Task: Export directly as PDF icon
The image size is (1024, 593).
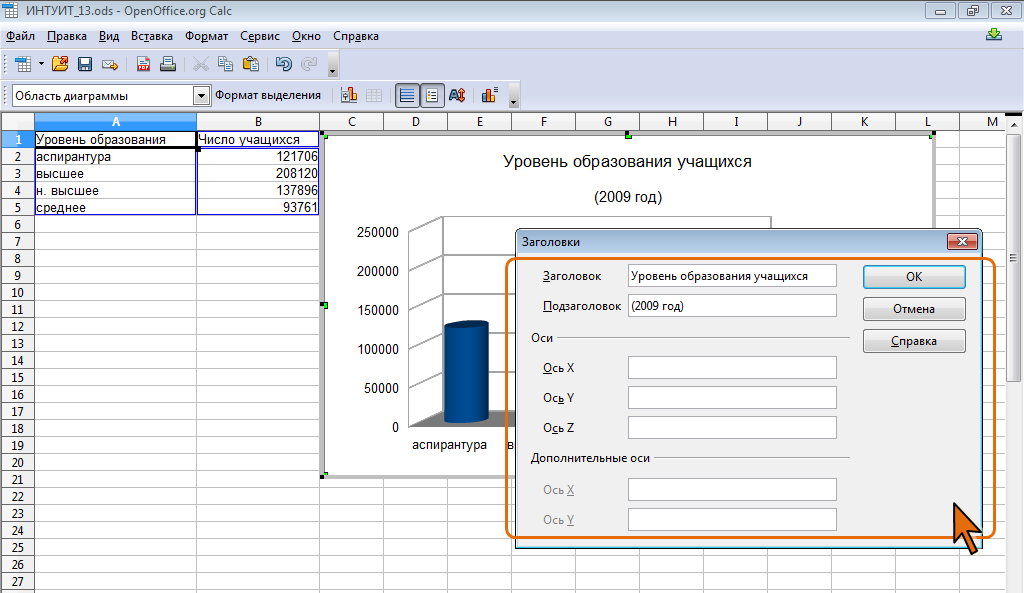Action: coord(143,64)
